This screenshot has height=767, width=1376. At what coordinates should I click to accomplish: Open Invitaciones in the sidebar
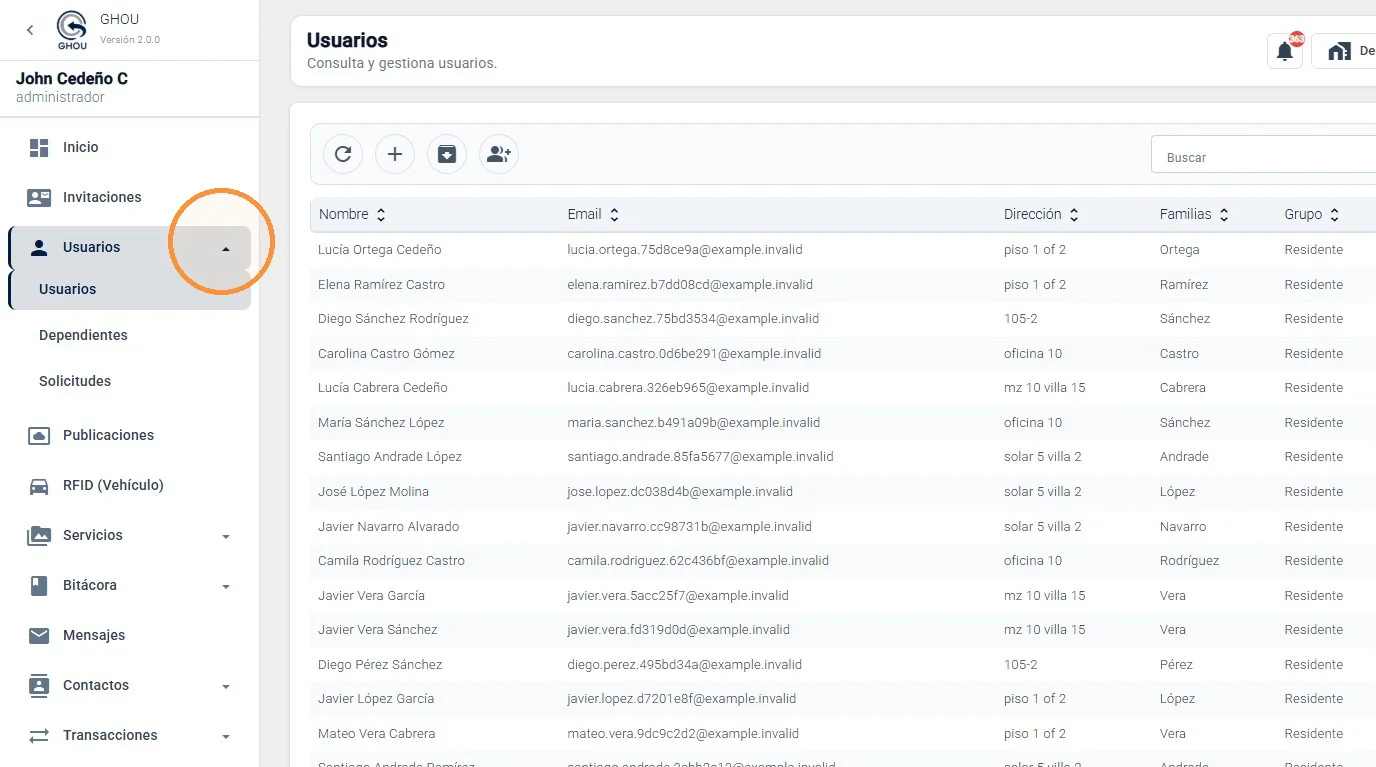[x=129, y=197]
